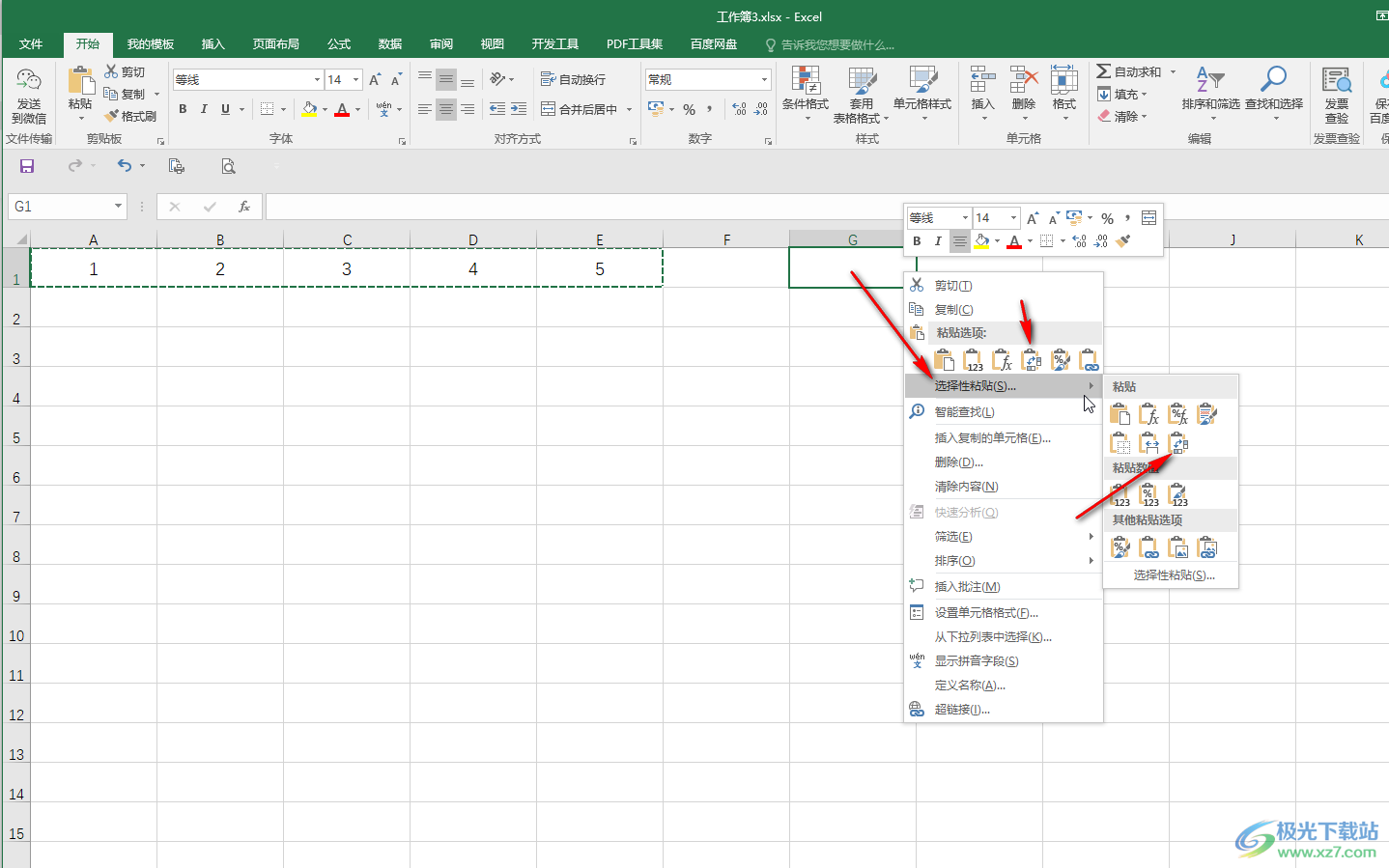Screen dimensions: 1389x868
Task: Open Name Box dropdown next to G1
Action: pos(118,207)
